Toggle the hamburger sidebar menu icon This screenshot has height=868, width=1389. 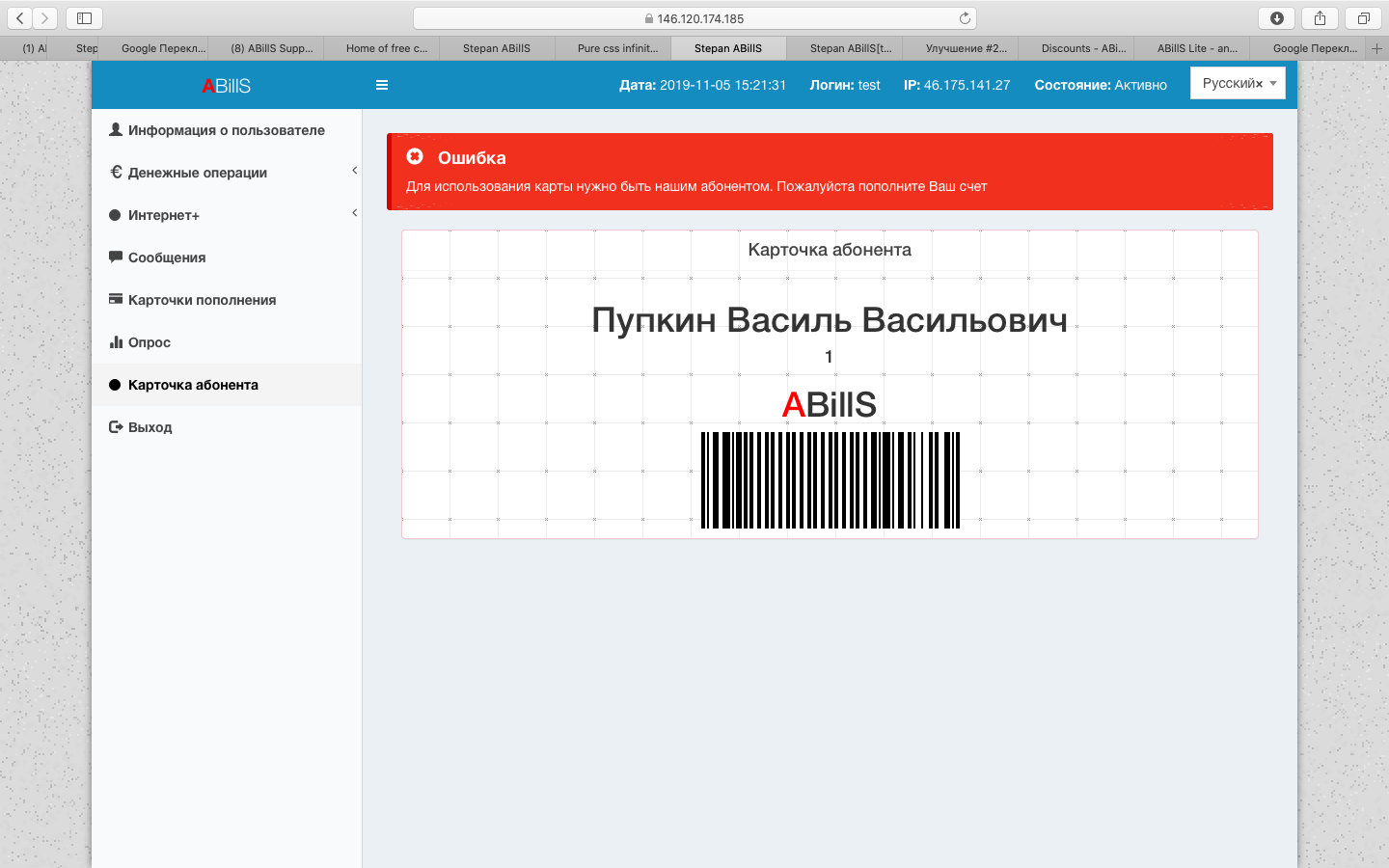[382, 85]
